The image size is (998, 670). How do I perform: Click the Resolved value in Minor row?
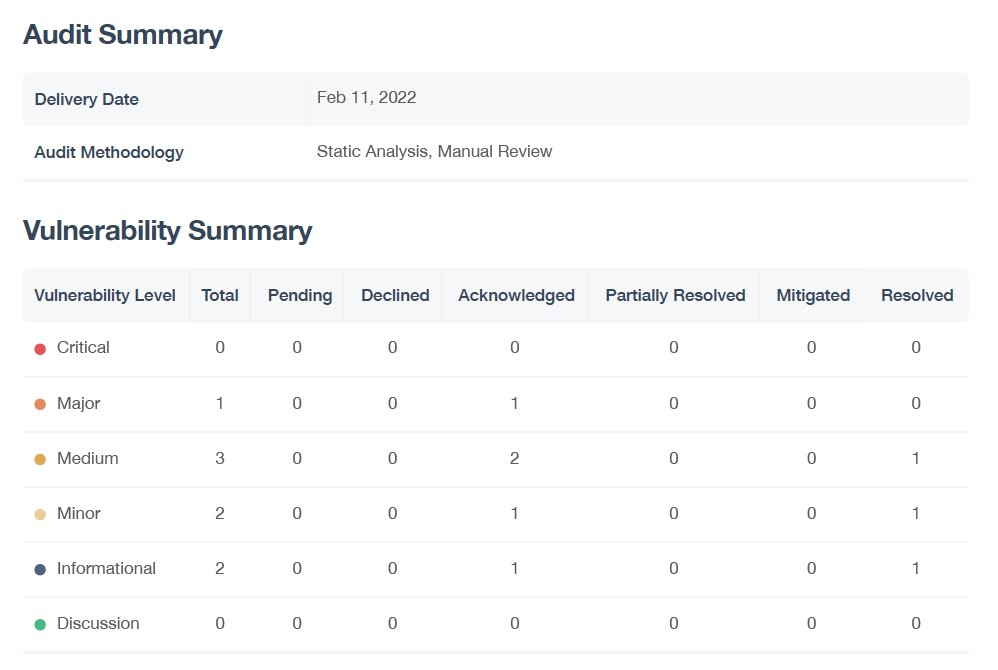pyautogui.click(x=916, y=513)
